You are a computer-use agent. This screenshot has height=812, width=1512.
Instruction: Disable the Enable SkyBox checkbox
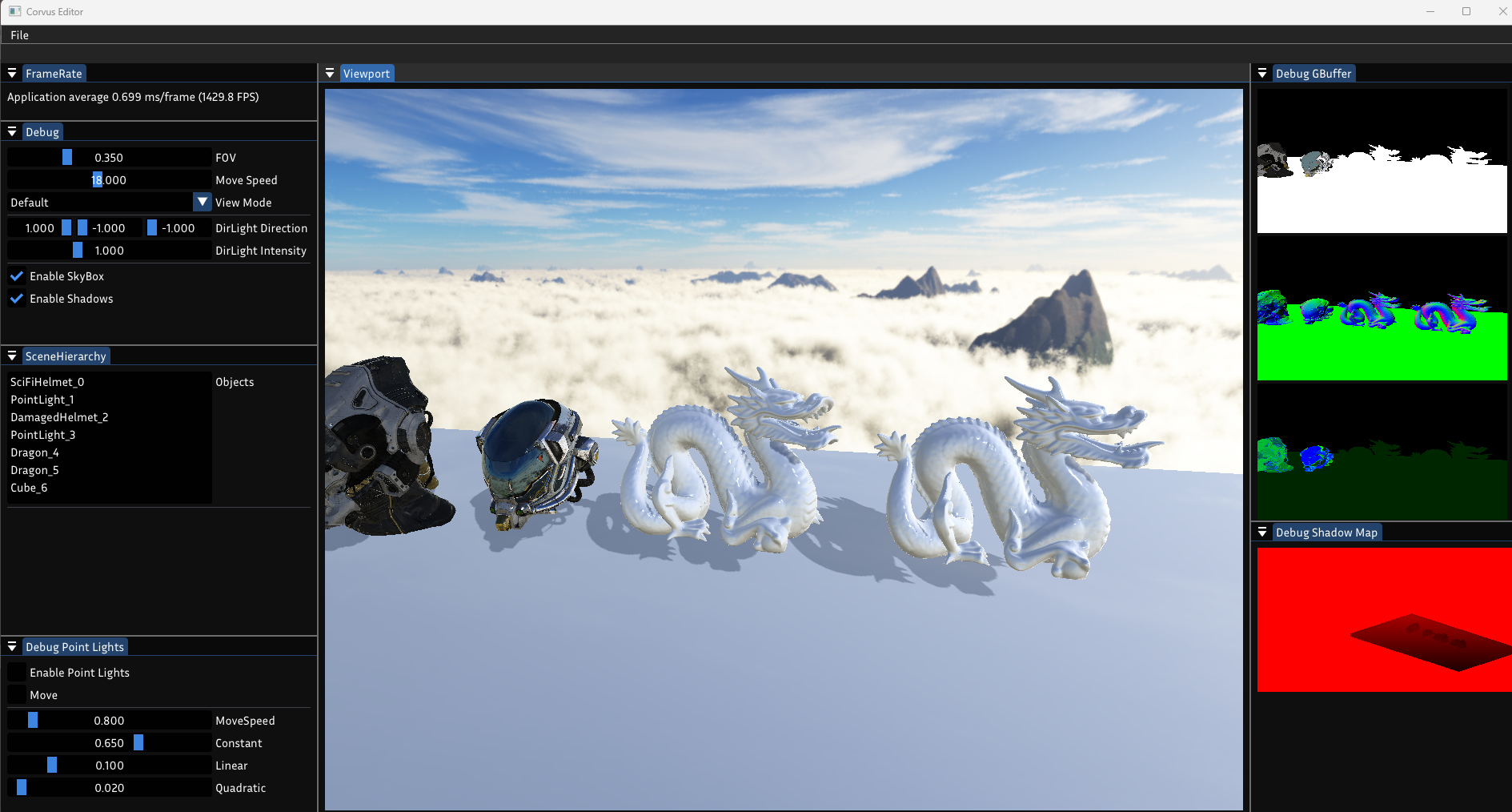tap(17, 276)
